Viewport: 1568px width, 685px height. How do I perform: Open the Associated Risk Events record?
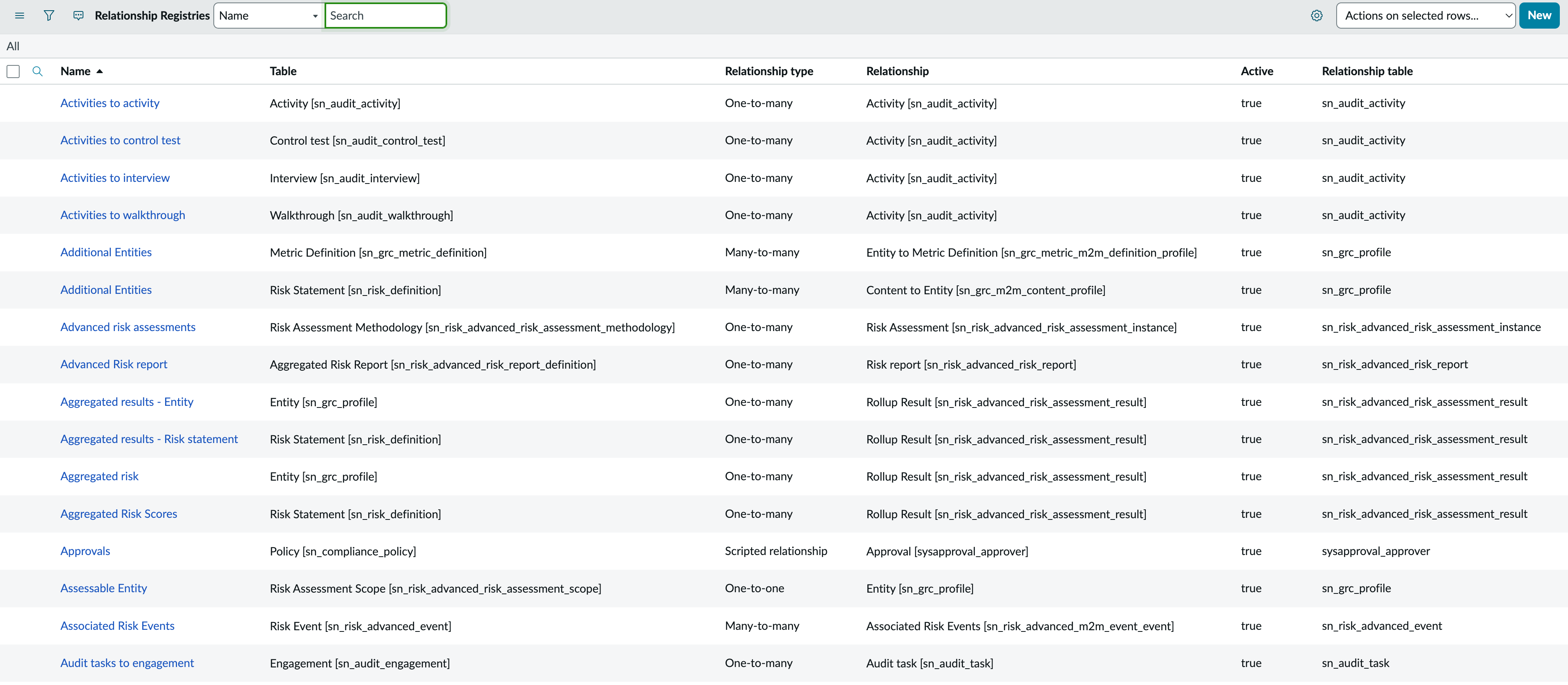117,626
